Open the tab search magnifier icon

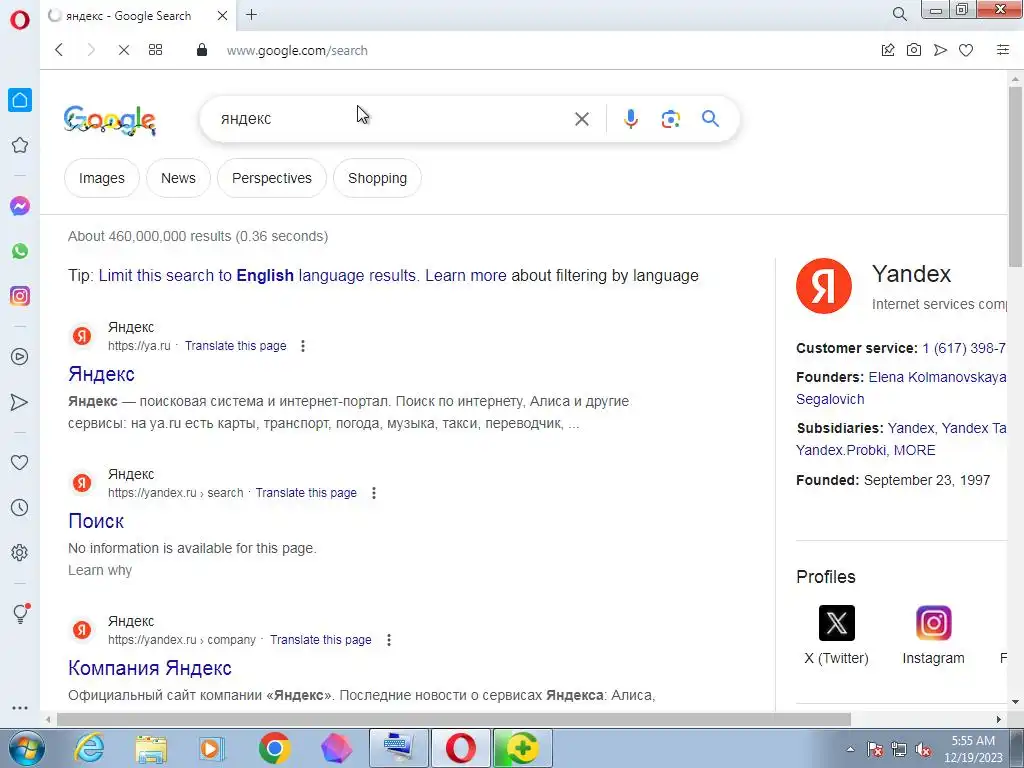899,14
